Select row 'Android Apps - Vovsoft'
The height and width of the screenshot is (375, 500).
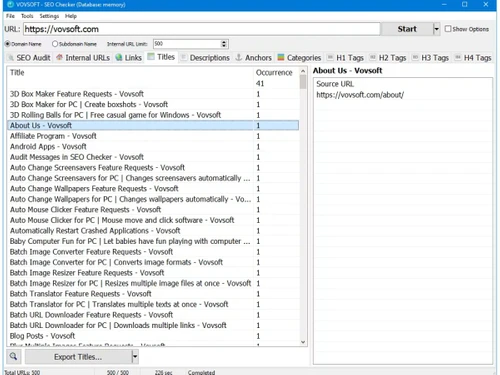[153, 146]
